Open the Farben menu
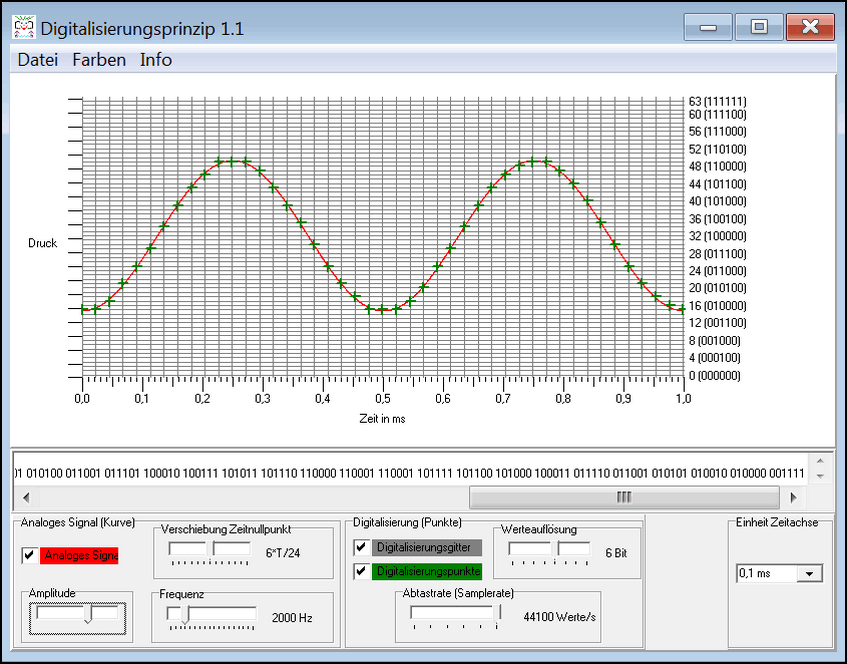 pos(99,59)
